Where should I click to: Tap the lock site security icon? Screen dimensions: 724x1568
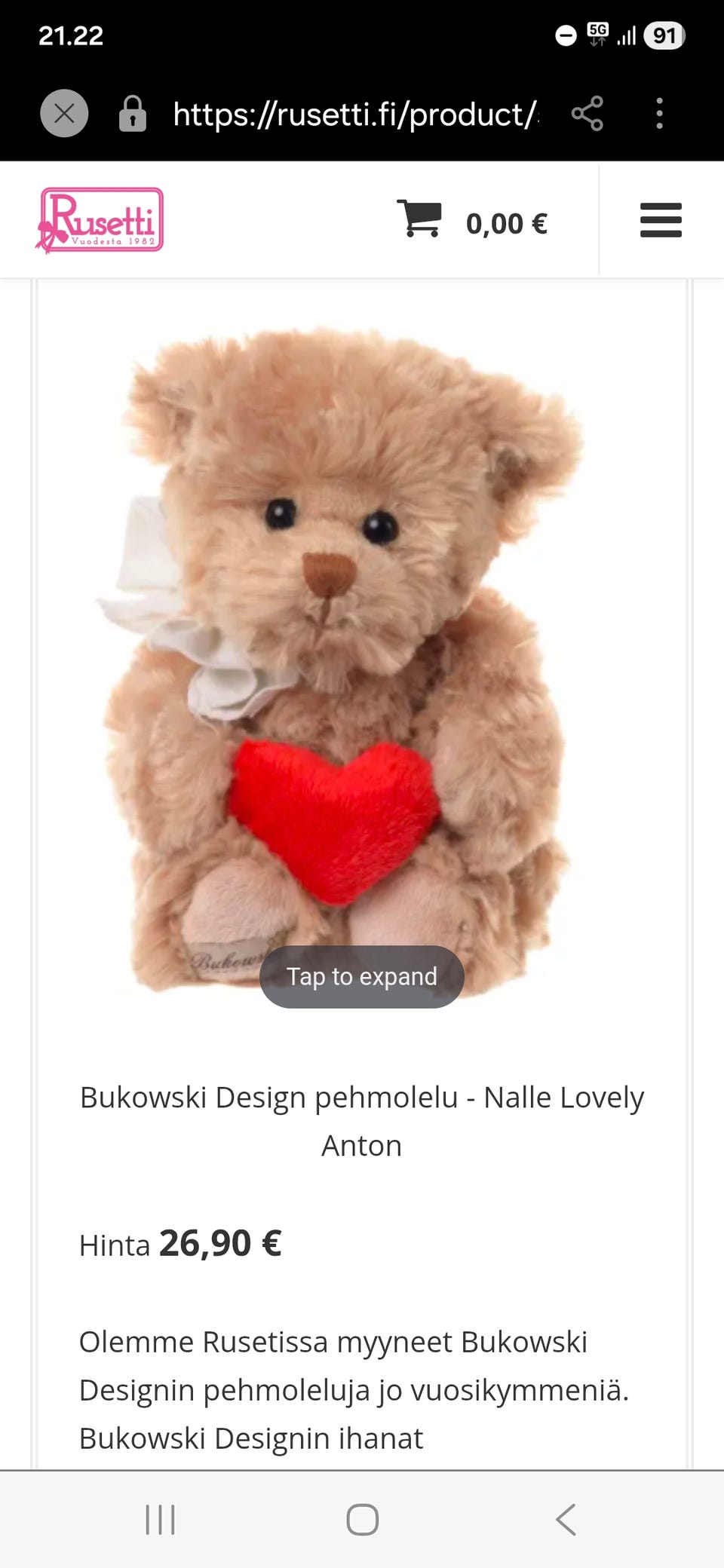click(132, 114)
